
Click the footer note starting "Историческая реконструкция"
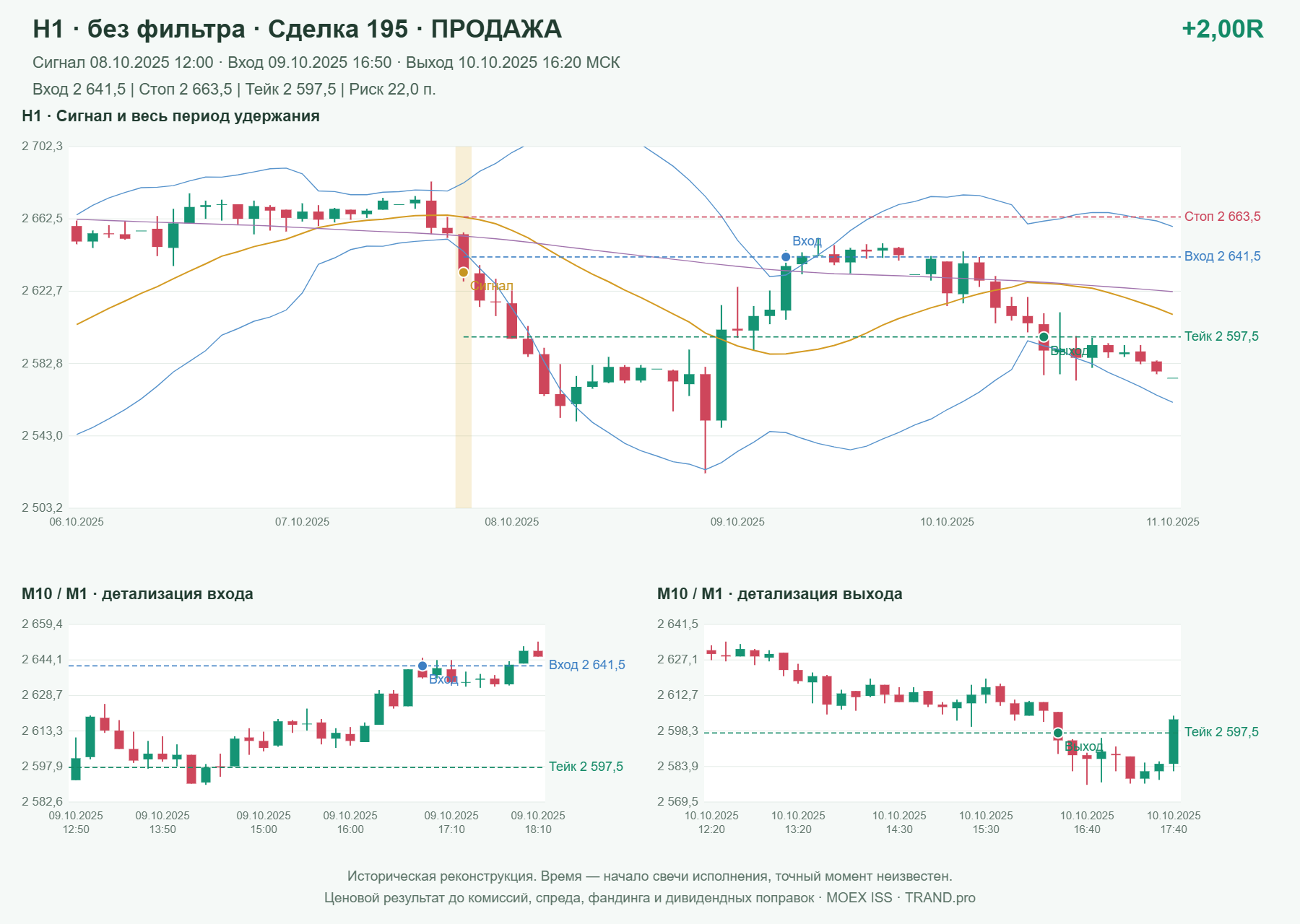click(x=650, y=876)
